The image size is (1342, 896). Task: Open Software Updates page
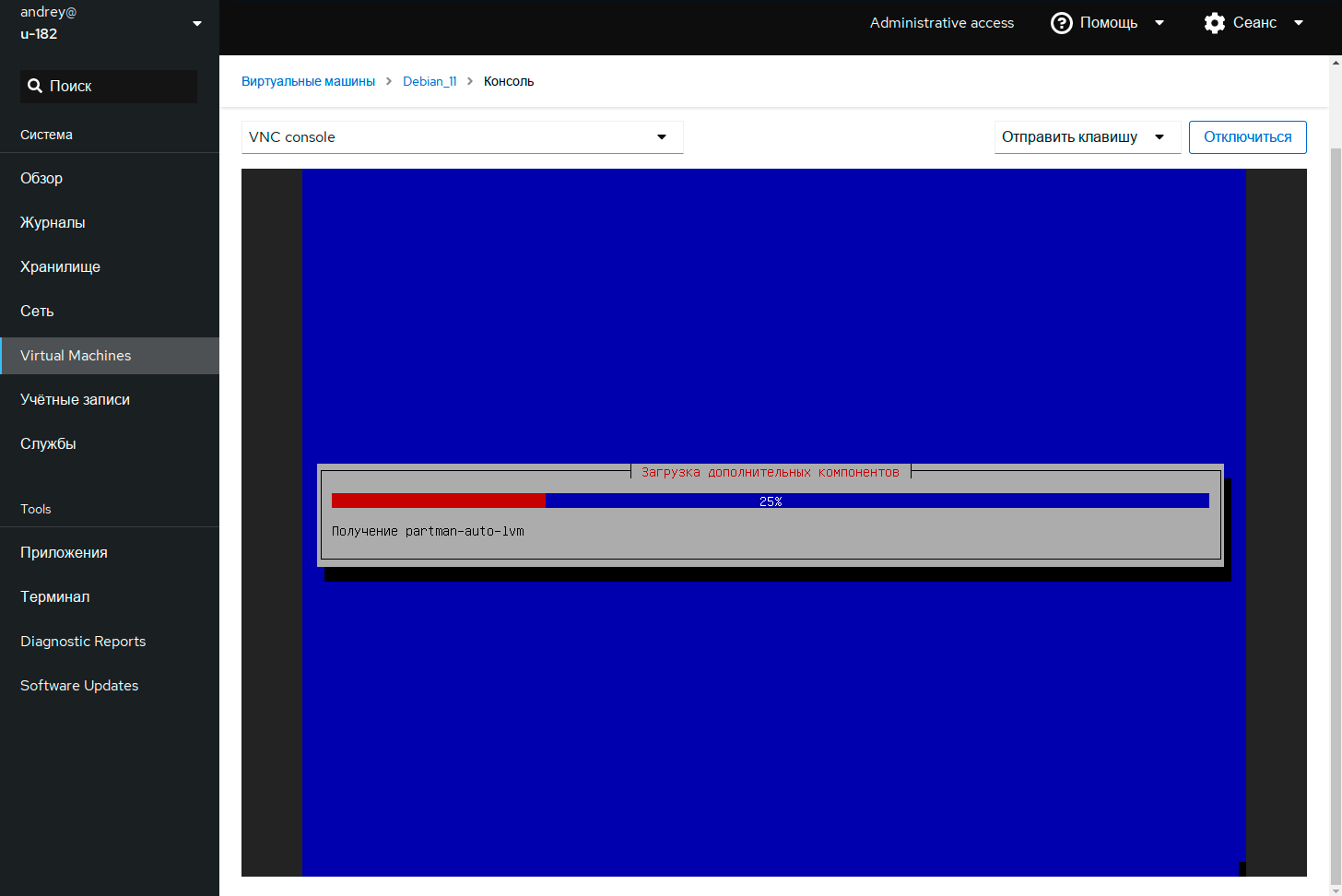click(x=79, y=685)
